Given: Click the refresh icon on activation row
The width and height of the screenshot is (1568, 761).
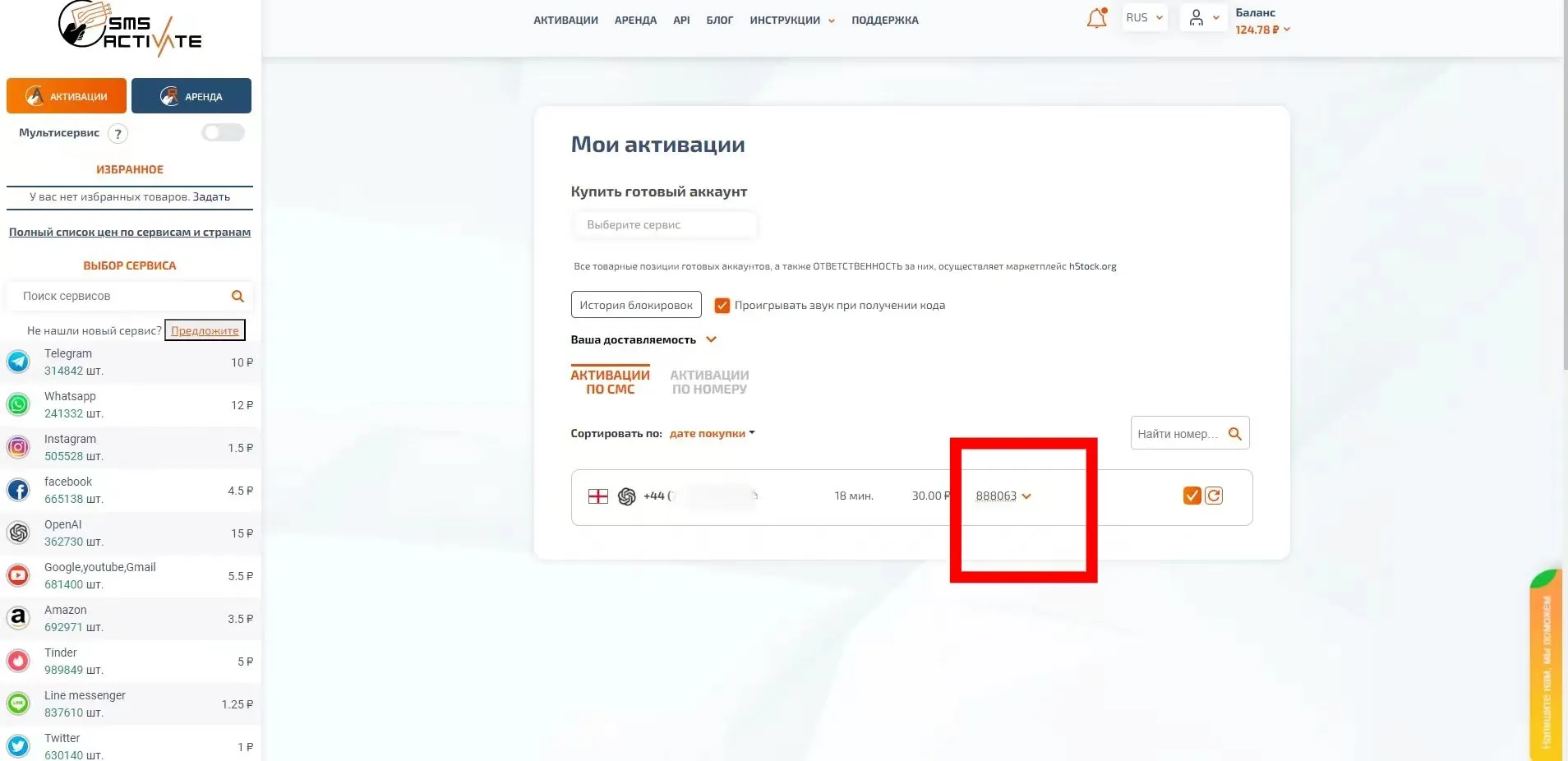Looking at the screenshot, I should 1214,496.
